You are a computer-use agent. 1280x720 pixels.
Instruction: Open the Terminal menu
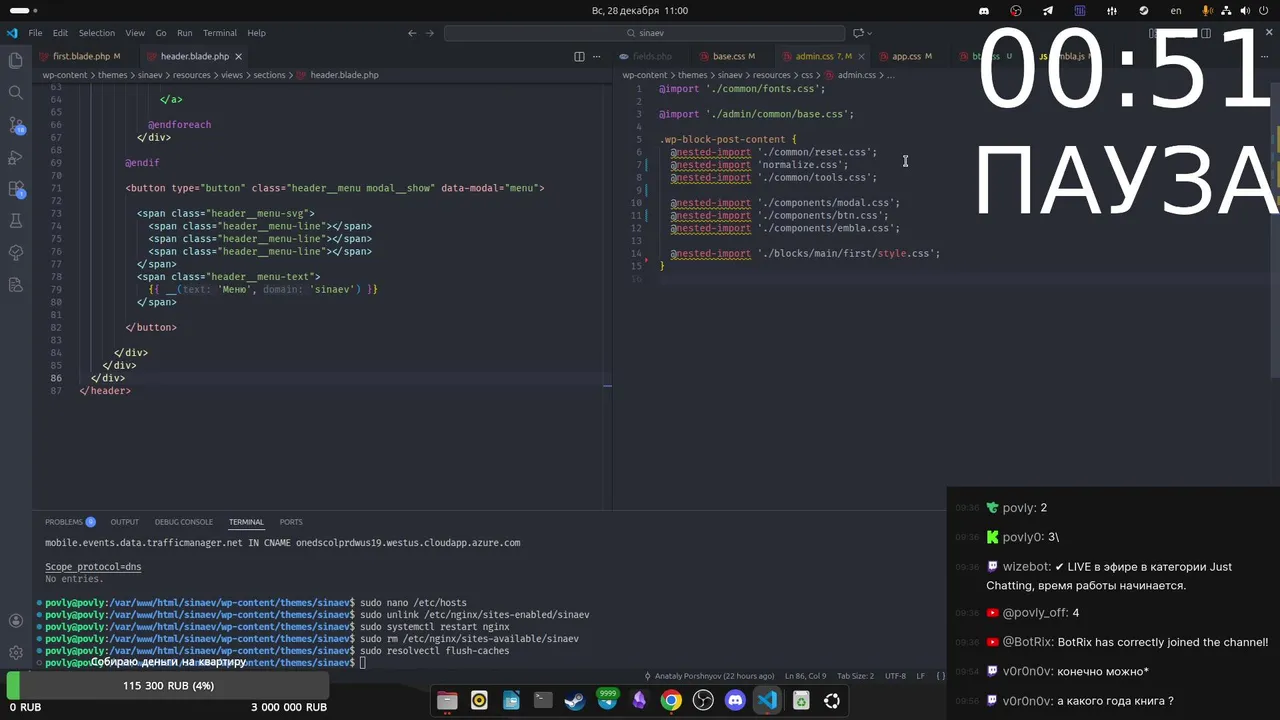[x=220, y=33]
